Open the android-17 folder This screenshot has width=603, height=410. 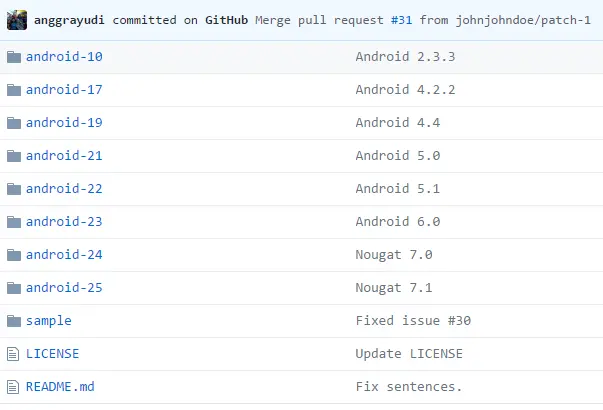click(x=64, y=90)
